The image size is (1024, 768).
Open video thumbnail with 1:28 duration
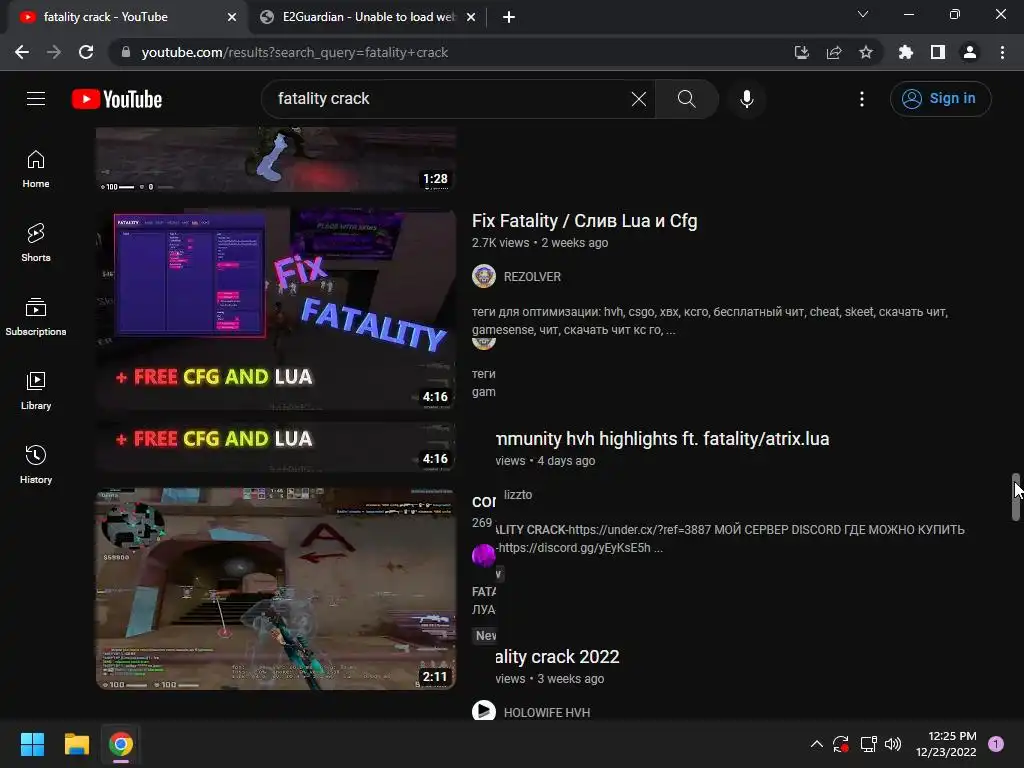click(x=276, y=160)
